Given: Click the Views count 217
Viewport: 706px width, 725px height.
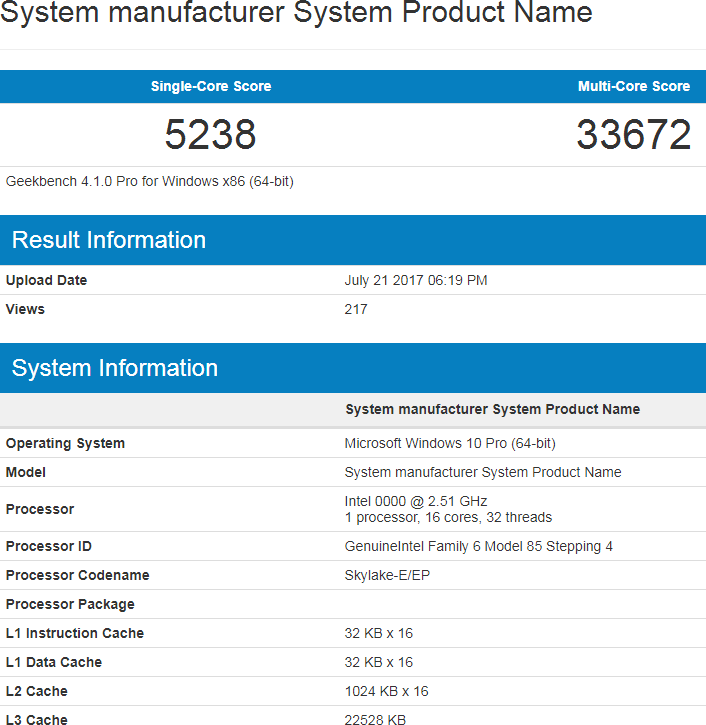Looking at the screenshot, I should pyautogui.click(x=356, y=309).
